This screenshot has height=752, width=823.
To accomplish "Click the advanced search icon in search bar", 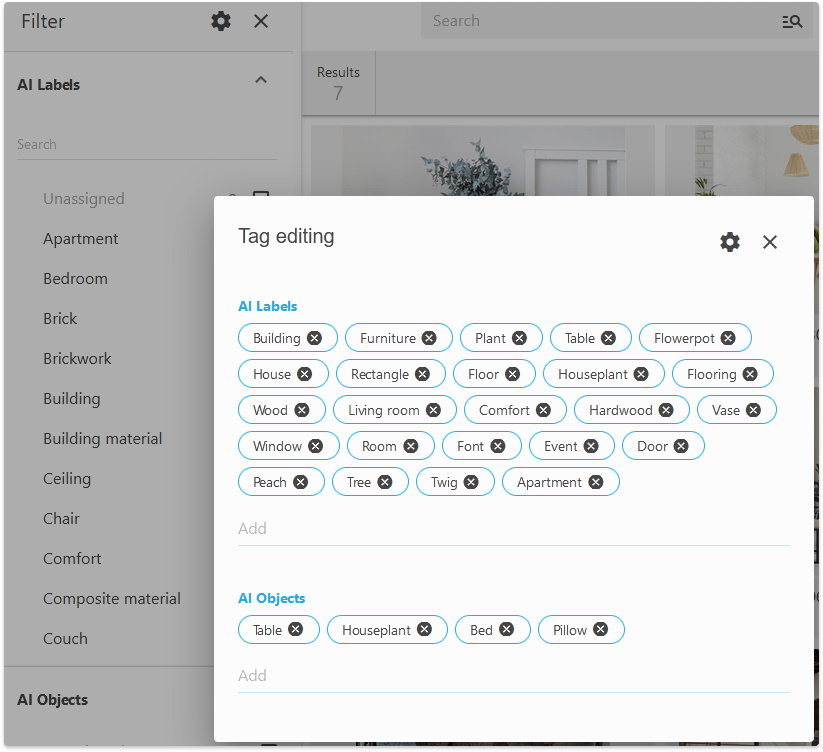I will [x=792, y=21].
